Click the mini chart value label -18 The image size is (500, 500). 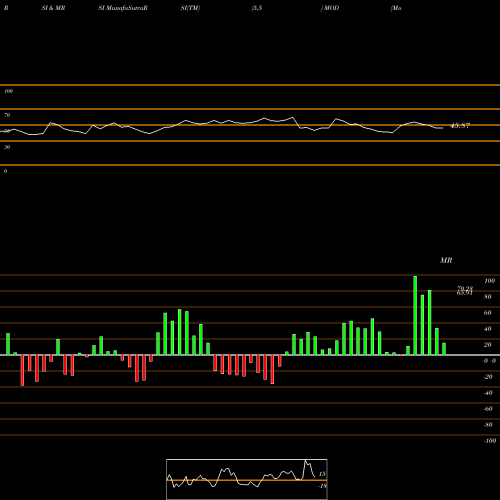click(x=322, y=486)
